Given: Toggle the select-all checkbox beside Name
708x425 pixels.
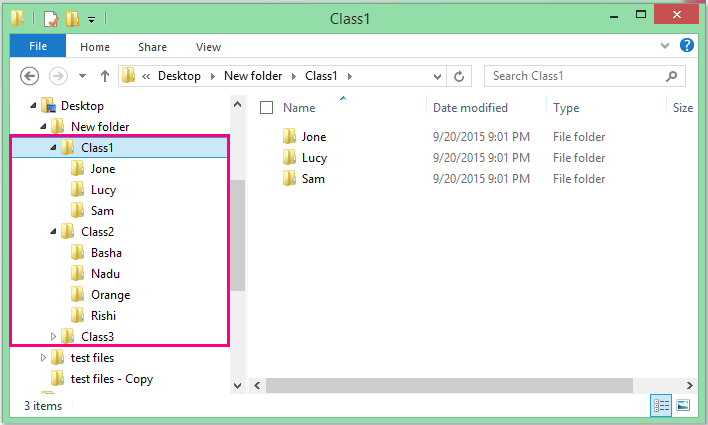Looking at the screenshot, I should click(266, 108).
